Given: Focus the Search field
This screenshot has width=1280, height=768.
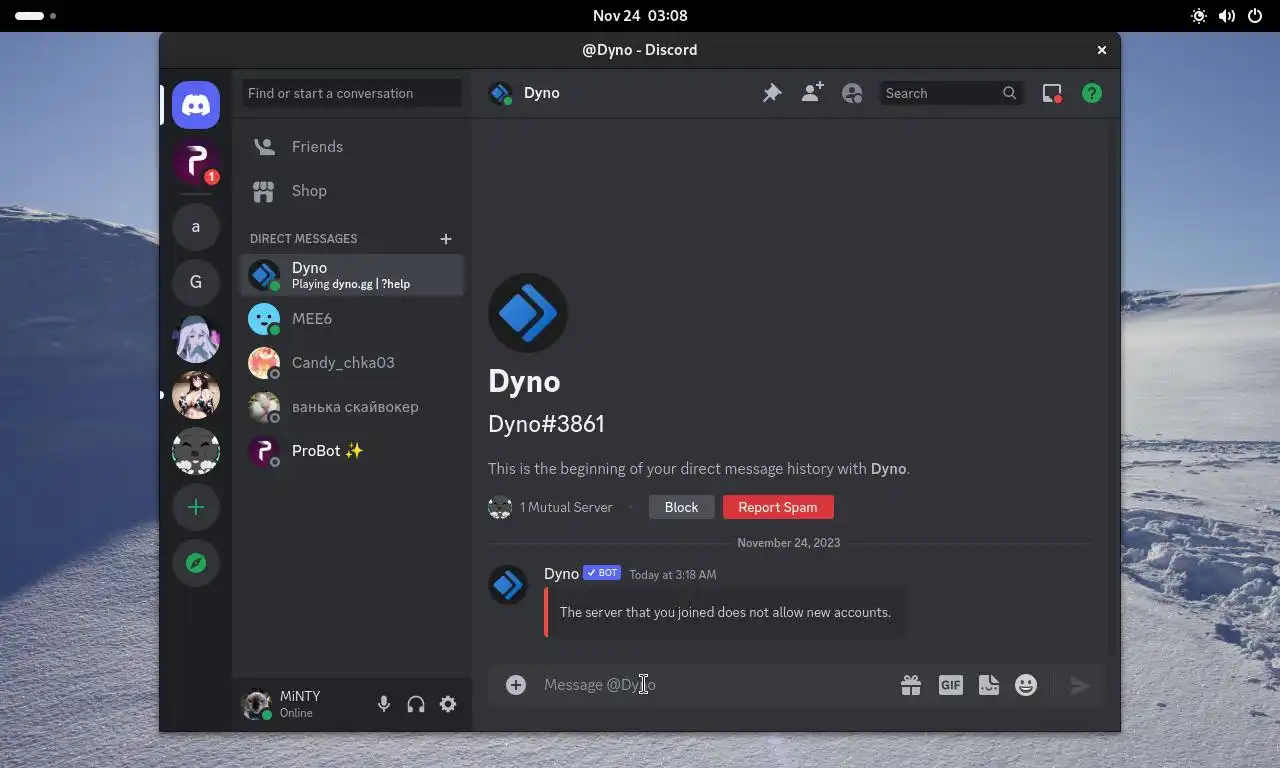Looking at the screenshot, I should (x=950, y=93).
